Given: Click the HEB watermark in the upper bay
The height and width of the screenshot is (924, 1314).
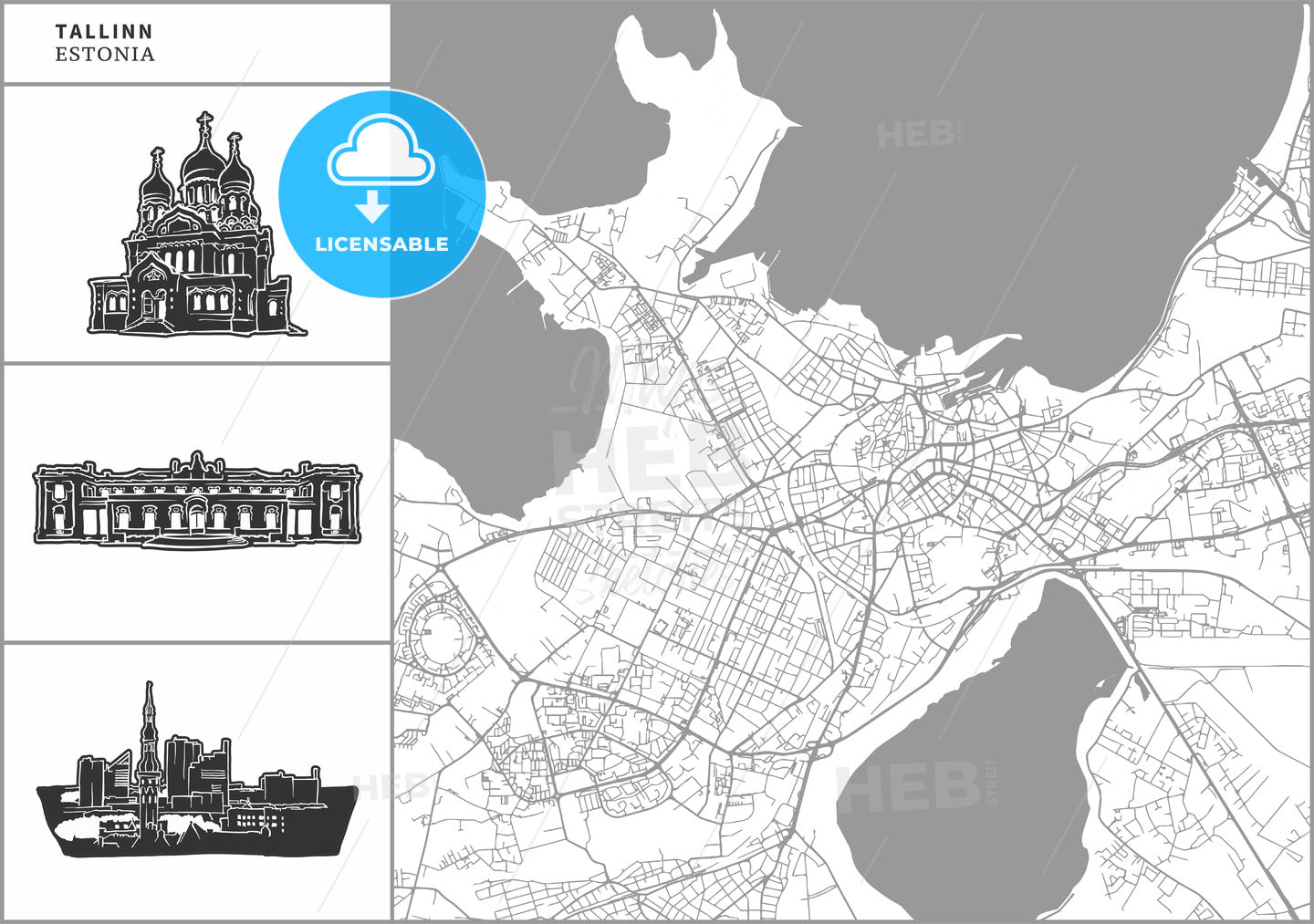Looking at the screenshot, I should (917, 135).
